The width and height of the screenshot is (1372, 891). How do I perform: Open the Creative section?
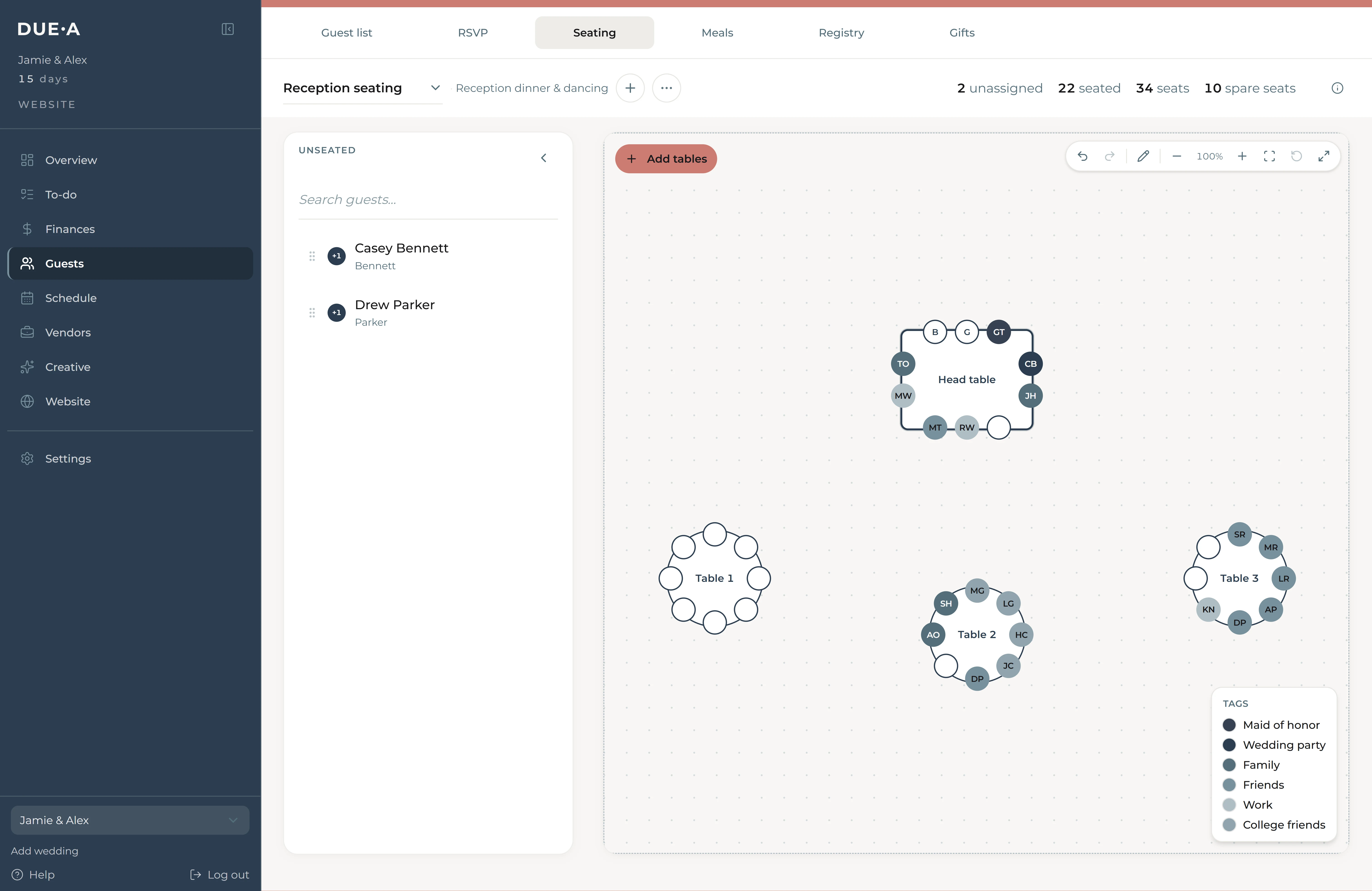(130, 367)
